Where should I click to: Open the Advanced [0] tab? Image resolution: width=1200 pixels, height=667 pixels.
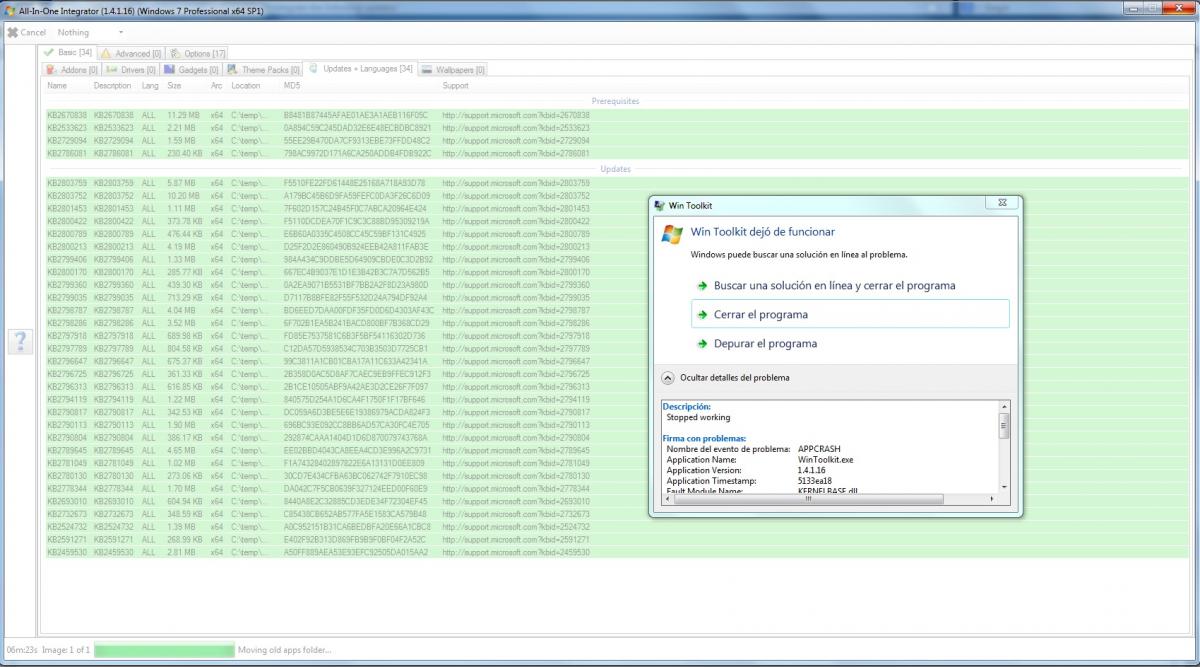pos(131,53)
